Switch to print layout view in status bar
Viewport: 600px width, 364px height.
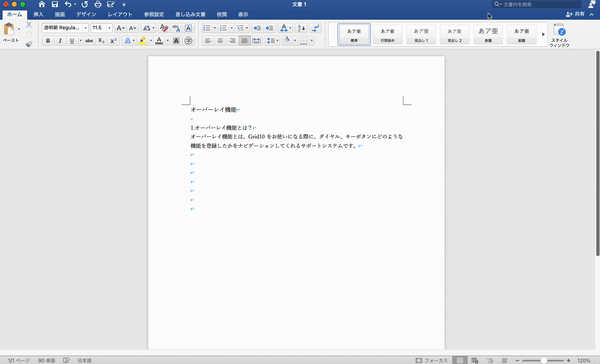pyautogui.click(x=460, y=360)
